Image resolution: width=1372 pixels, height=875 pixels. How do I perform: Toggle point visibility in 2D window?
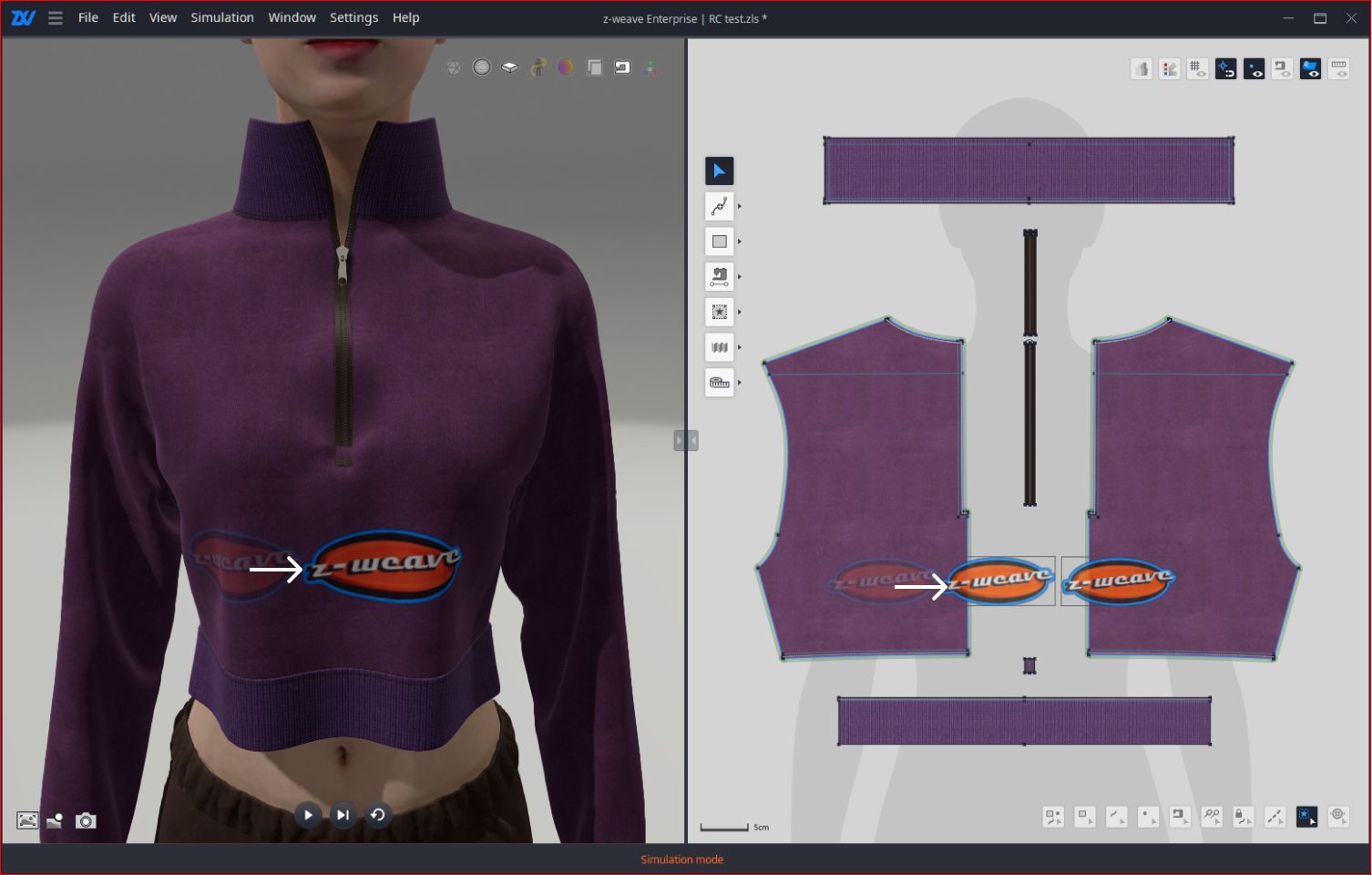1254,69
